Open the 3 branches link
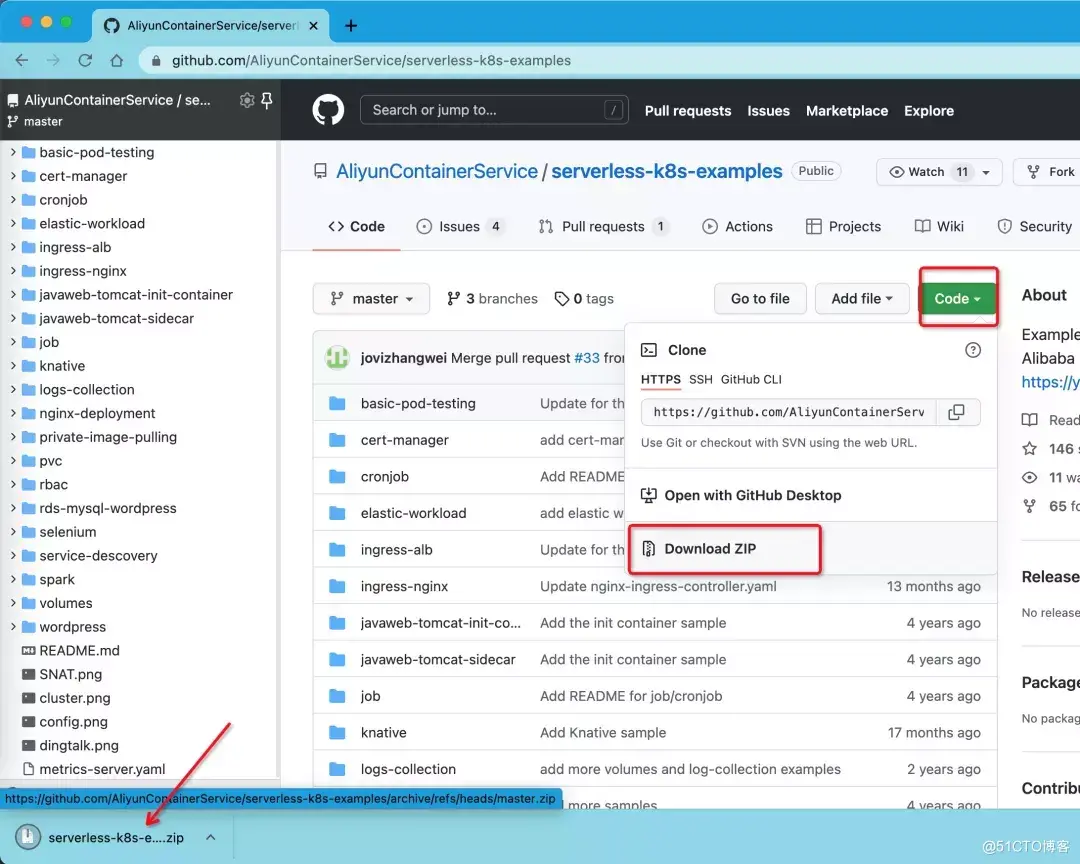Screen dimensions: 1080x864 click(492, 298)
